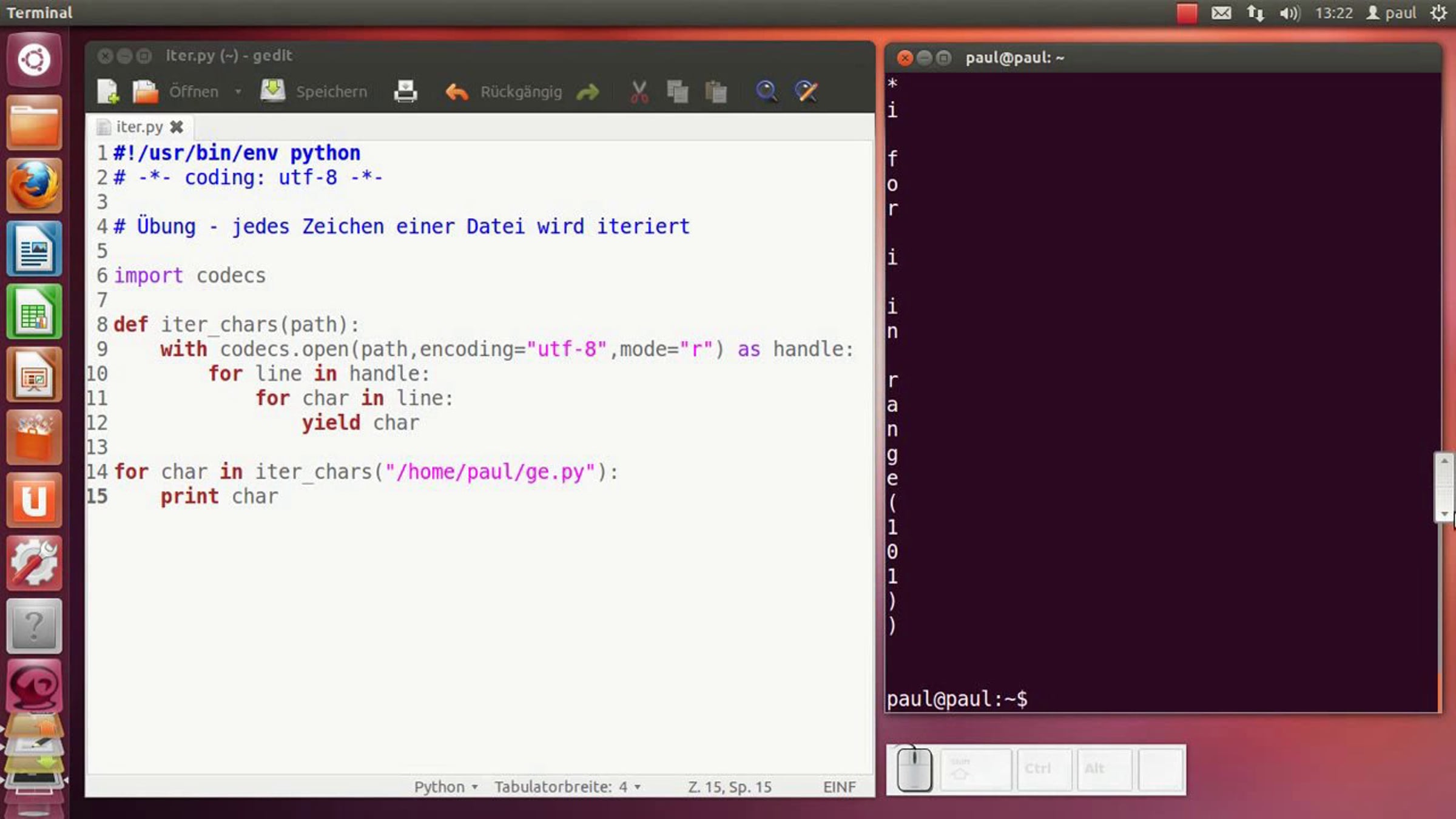
Task: Change Tabulatorbreite tab width setting
Action: [567, 787]
